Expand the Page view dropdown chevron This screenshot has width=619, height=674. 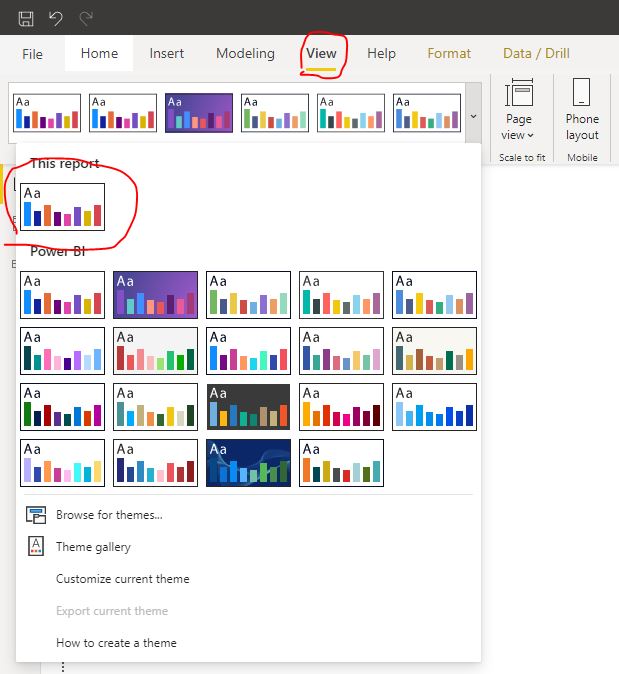(530, 135)
